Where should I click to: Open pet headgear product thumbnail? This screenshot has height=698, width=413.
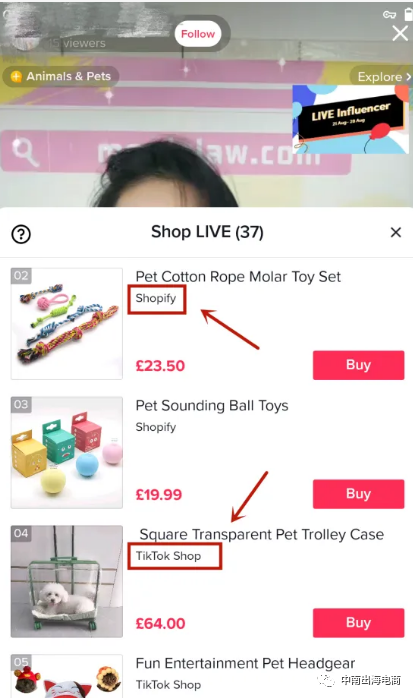(x=67, y=676)
